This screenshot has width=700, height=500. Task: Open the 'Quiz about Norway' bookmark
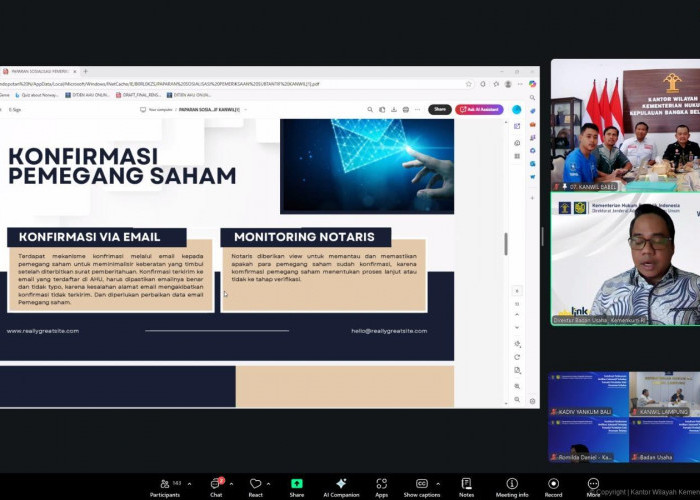click(37, 95)
